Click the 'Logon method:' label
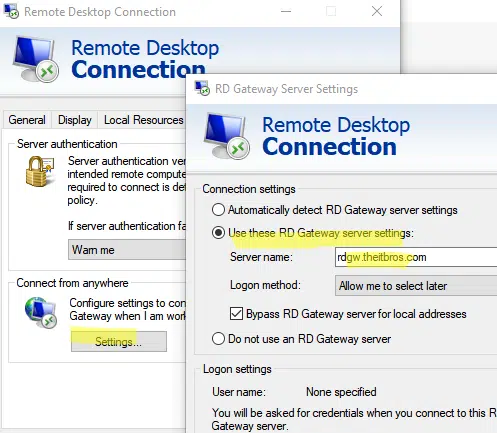This screenshot has width=497, height=433. click(x=265, y=285)
